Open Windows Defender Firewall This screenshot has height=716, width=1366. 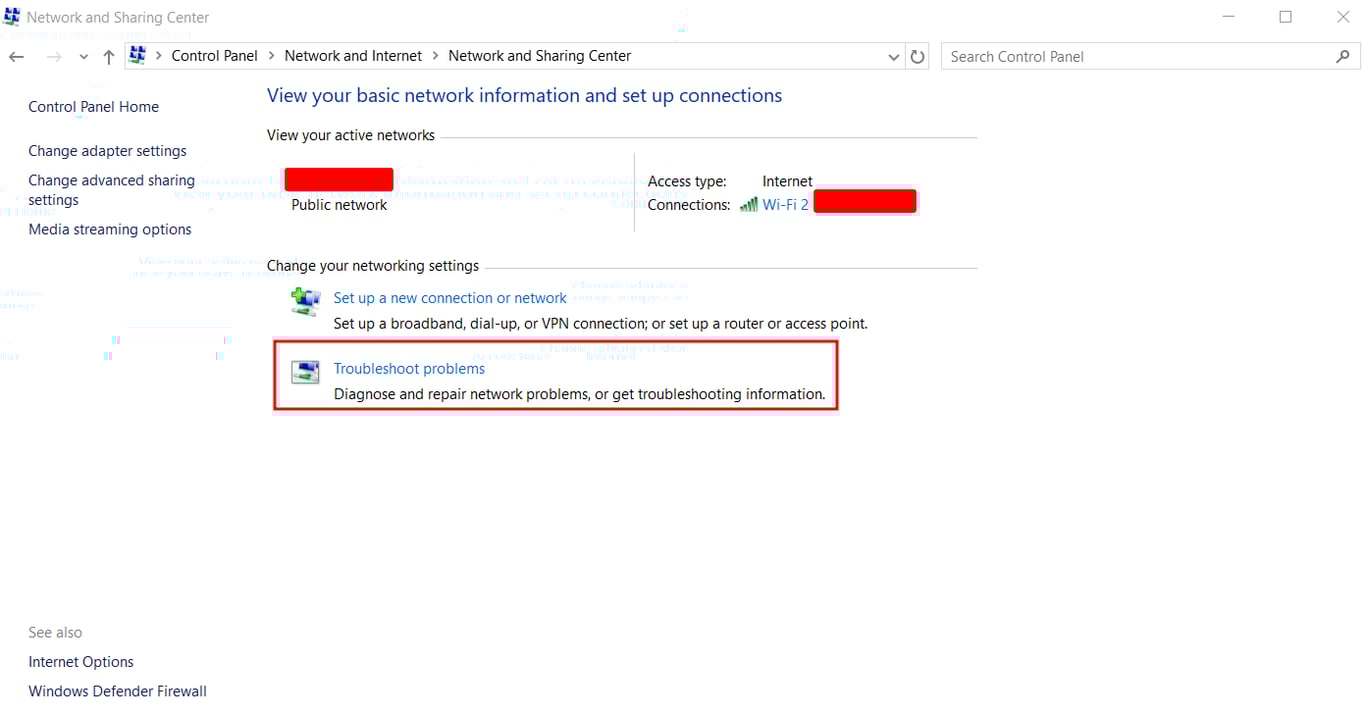pos(117,691)
